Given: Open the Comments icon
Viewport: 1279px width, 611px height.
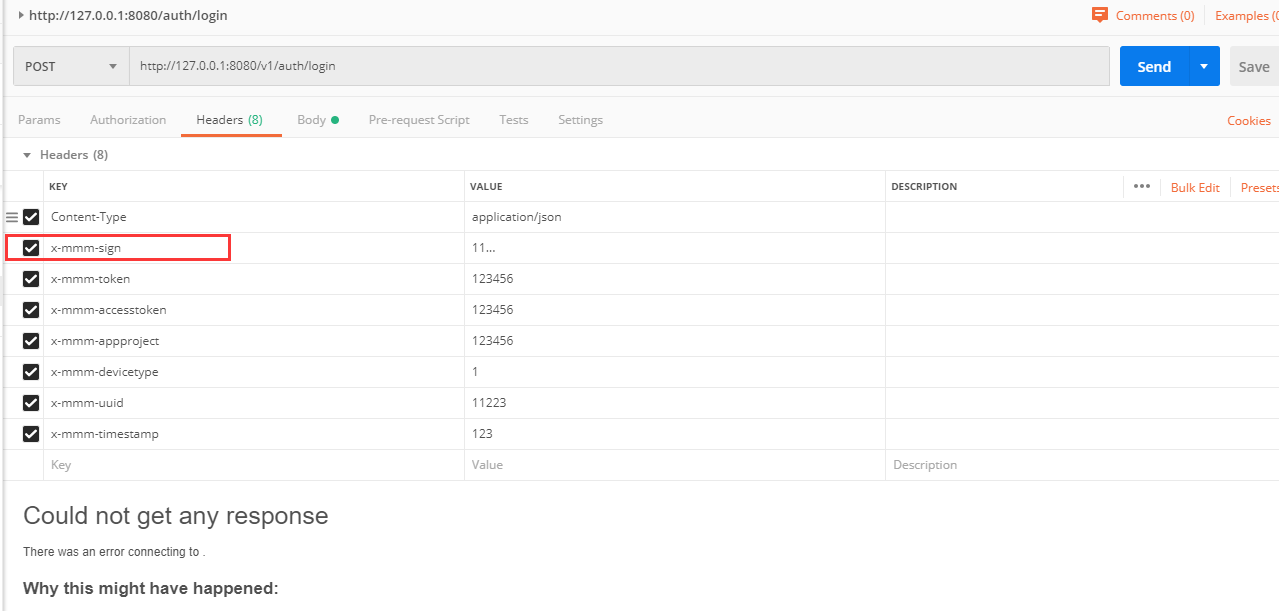Looking at the screenshot, I should 1100,15.
